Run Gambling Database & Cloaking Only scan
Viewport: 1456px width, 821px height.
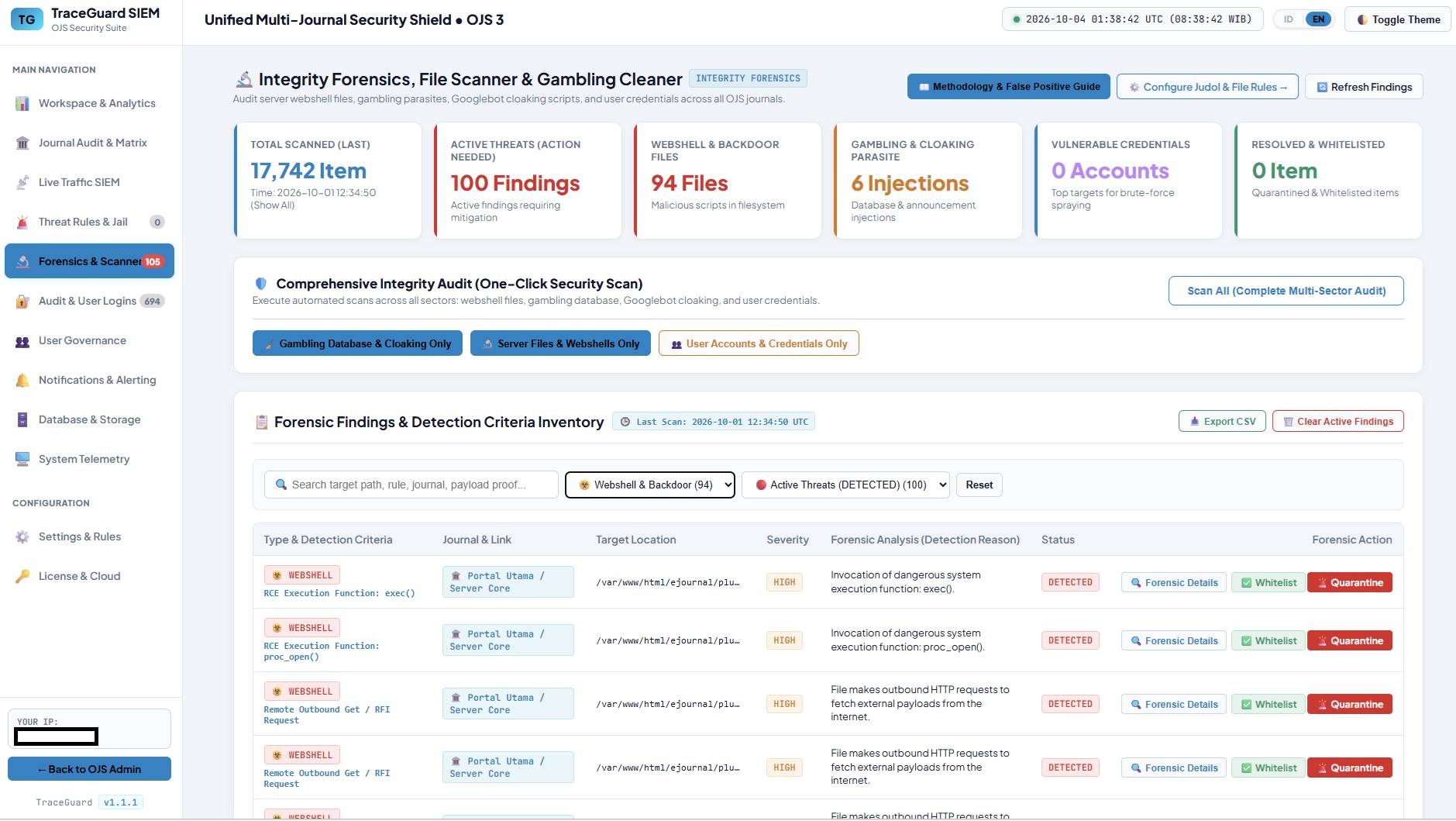[357, 343]
